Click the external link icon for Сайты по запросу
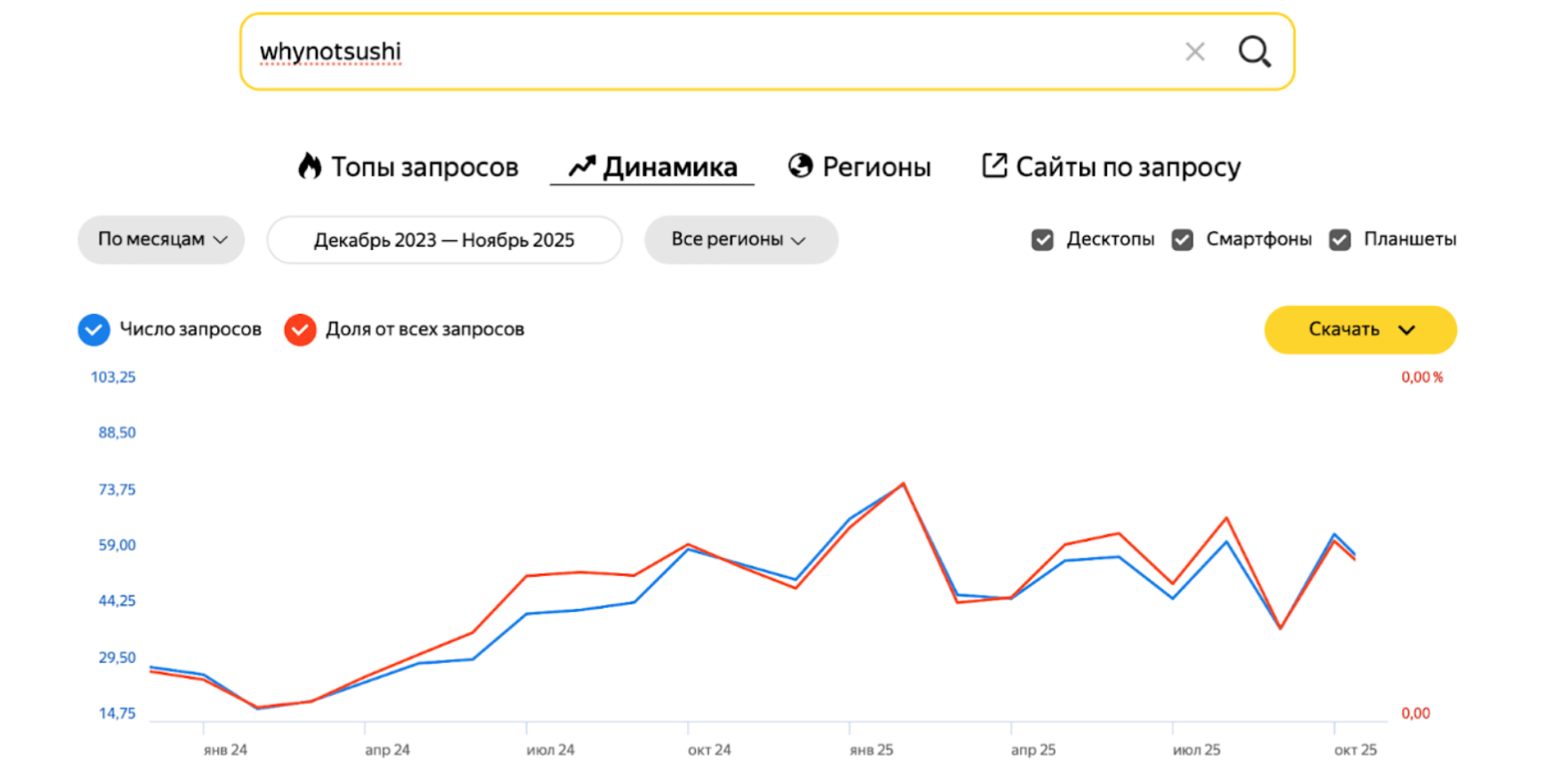 click(994, 166)
